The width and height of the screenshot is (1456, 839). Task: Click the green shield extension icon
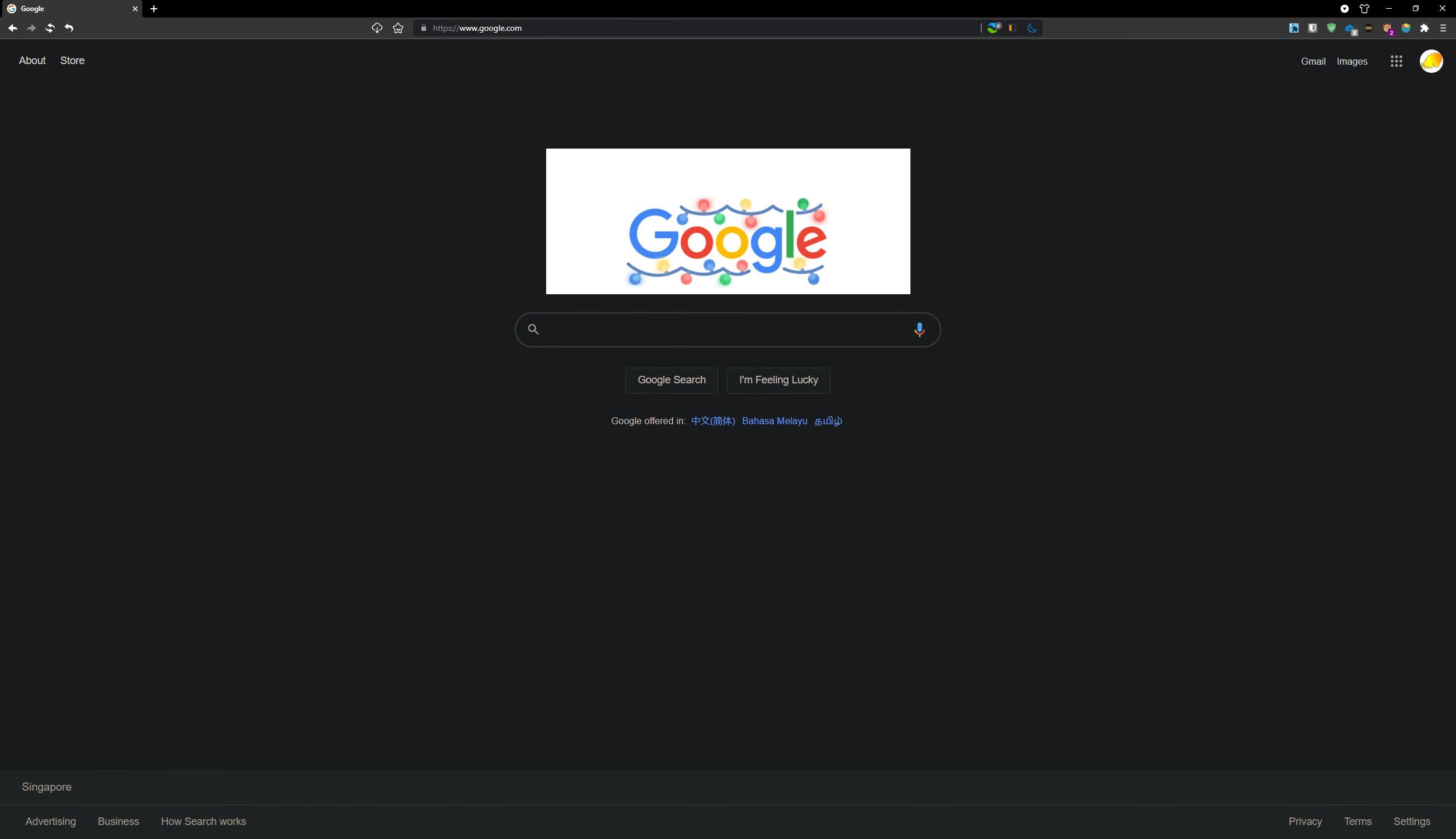click(x=1331, y=28)
